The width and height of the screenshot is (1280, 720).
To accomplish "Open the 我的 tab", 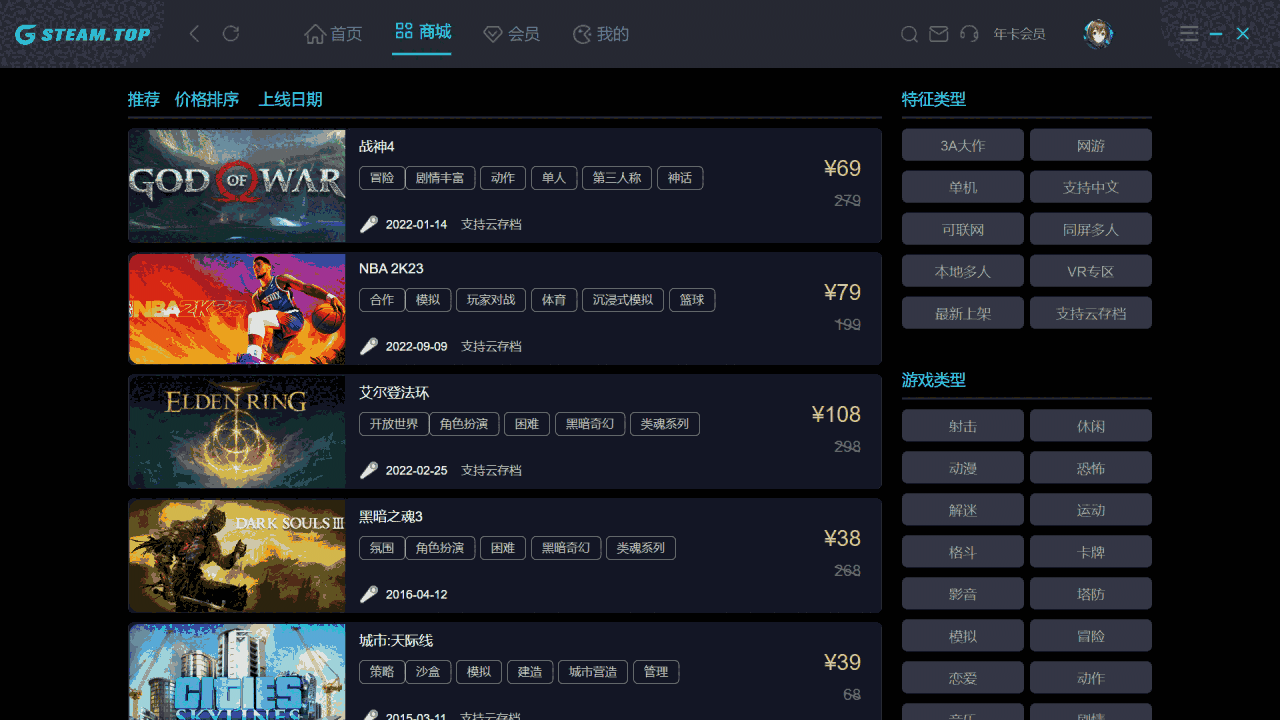I will tap(600, 33).
